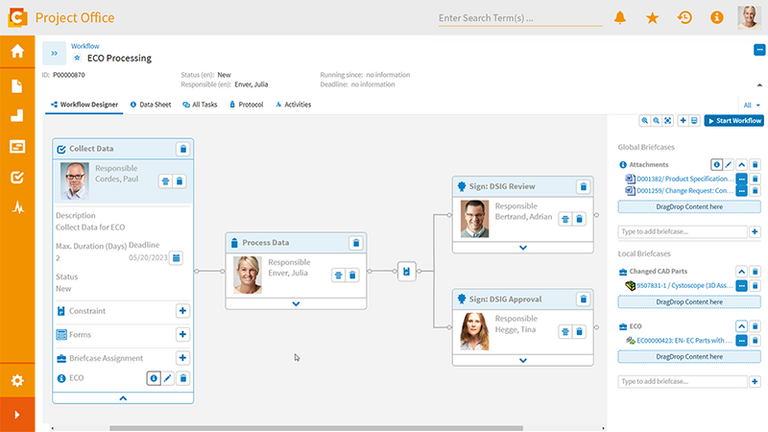Open favorites star in header
The image size is (768, 432).
(652, 18)
